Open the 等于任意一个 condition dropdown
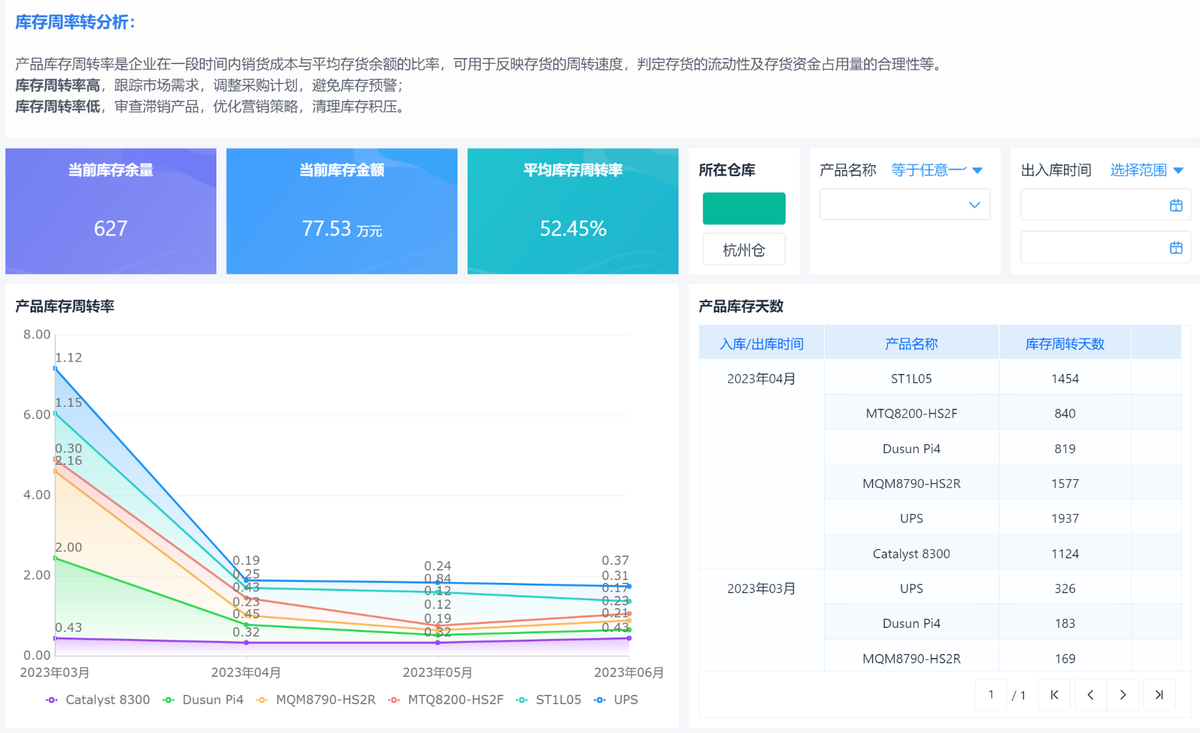Viewport: 1200px width, 733px height. [937, 170]
